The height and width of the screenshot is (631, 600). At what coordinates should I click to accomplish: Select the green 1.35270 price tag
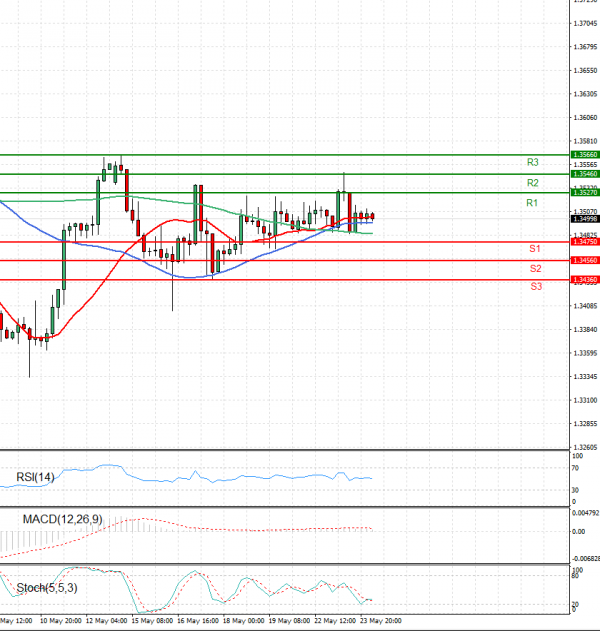point(585,193)
